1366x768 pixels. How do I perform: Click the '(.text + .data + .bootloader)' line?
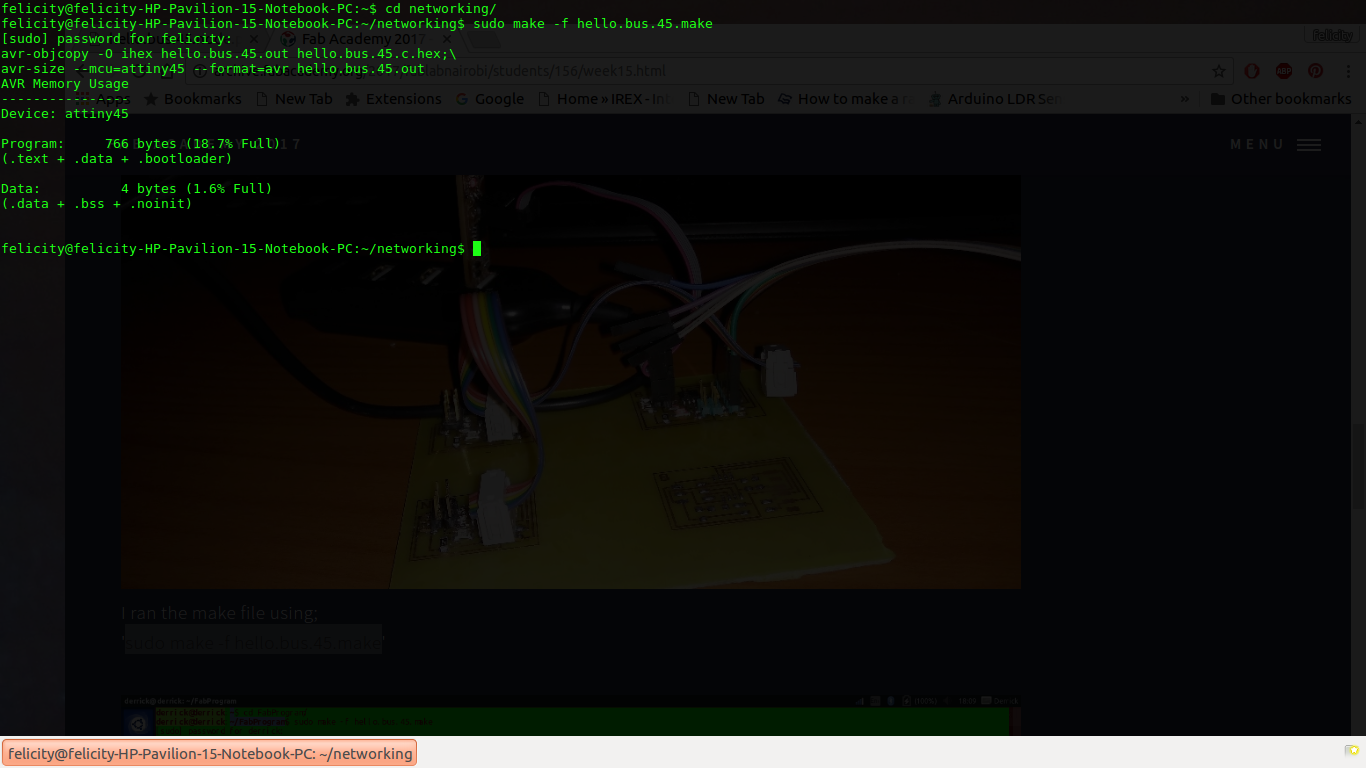117,159
